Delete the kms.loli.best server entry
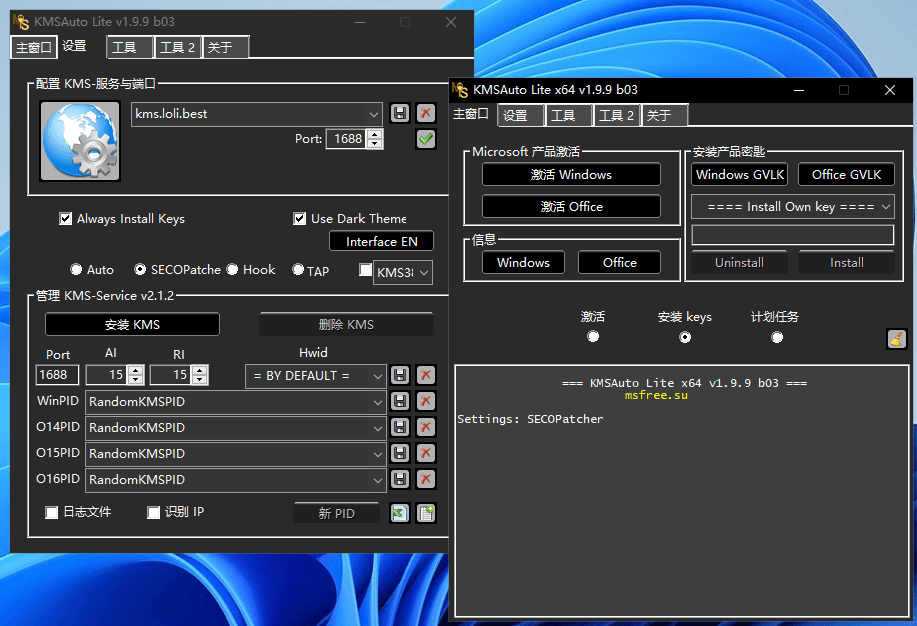The width and height of the screenshot is (917, 626). pos(426,113)
